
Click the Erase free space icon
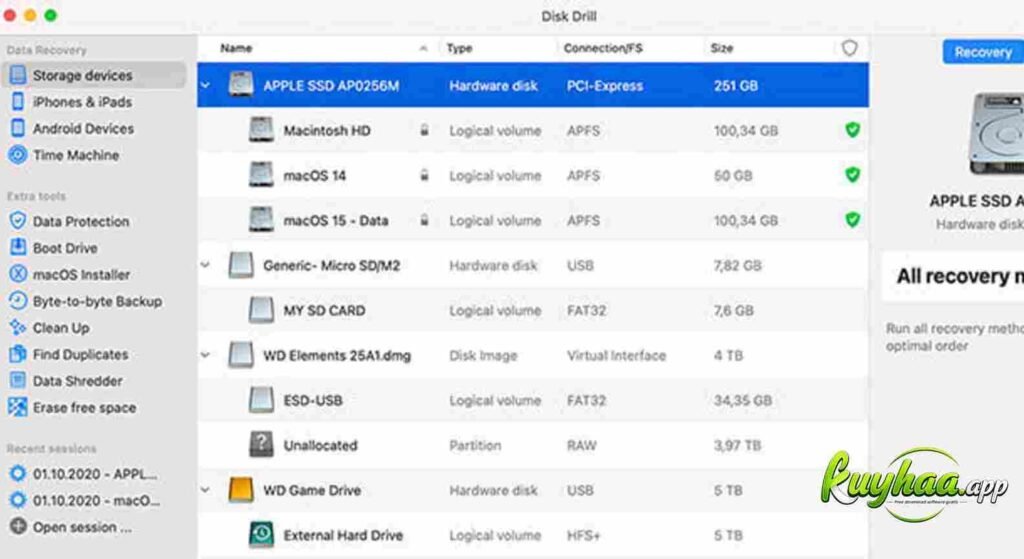click(x=18, y=407)
